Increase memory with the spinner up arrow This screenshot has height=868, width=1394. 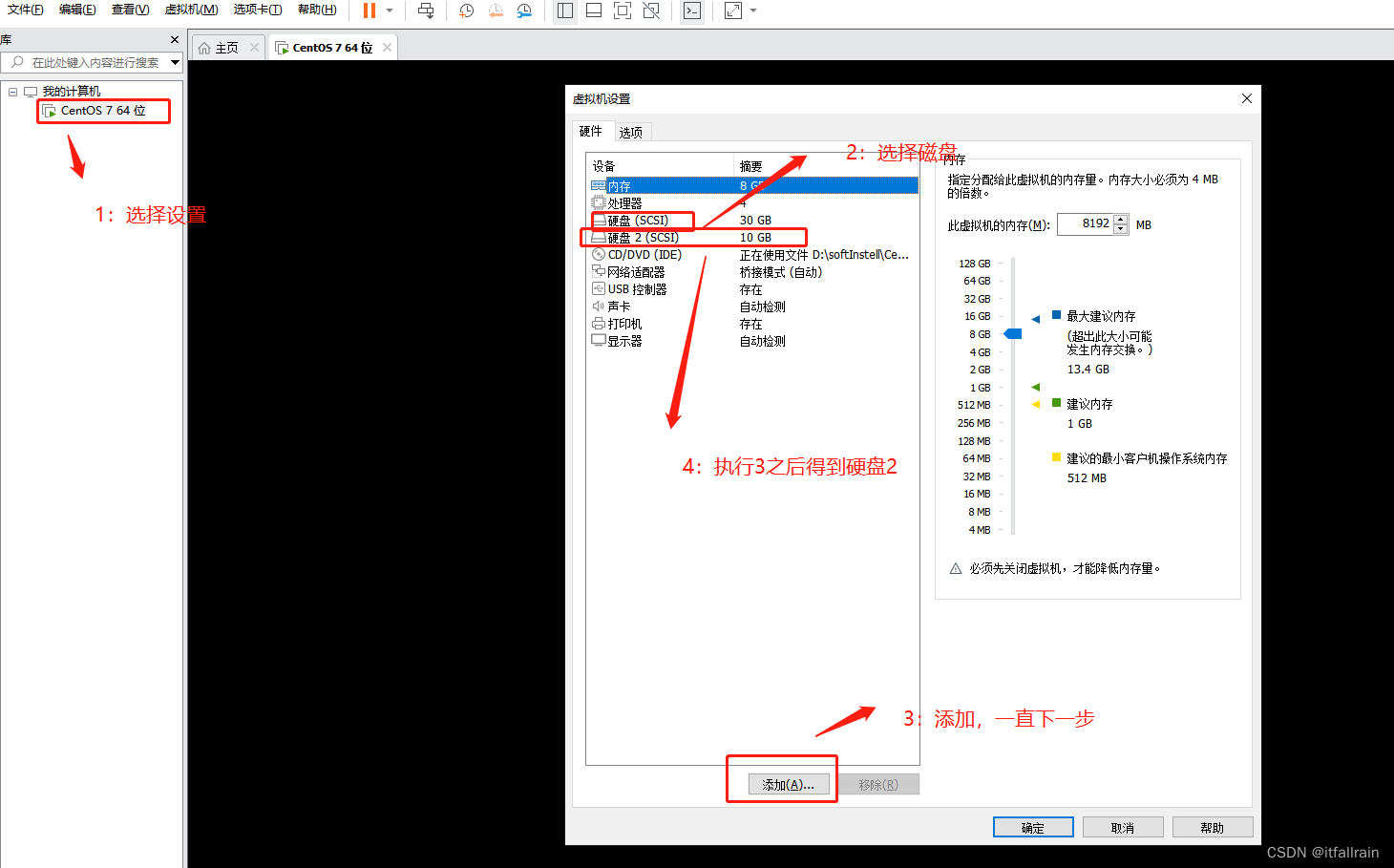pos(1121,220)
